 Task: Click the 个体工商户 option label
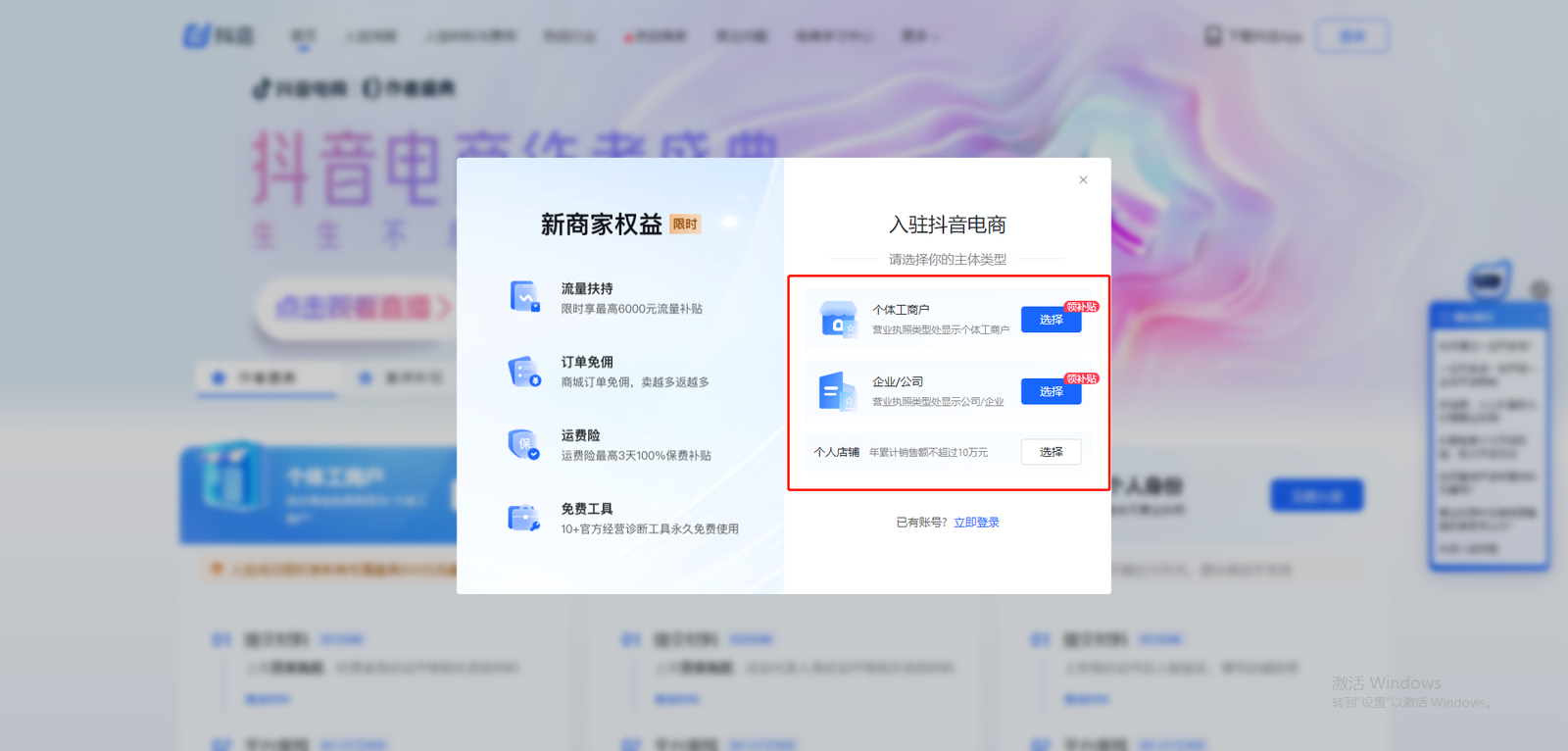click(901, 310)
